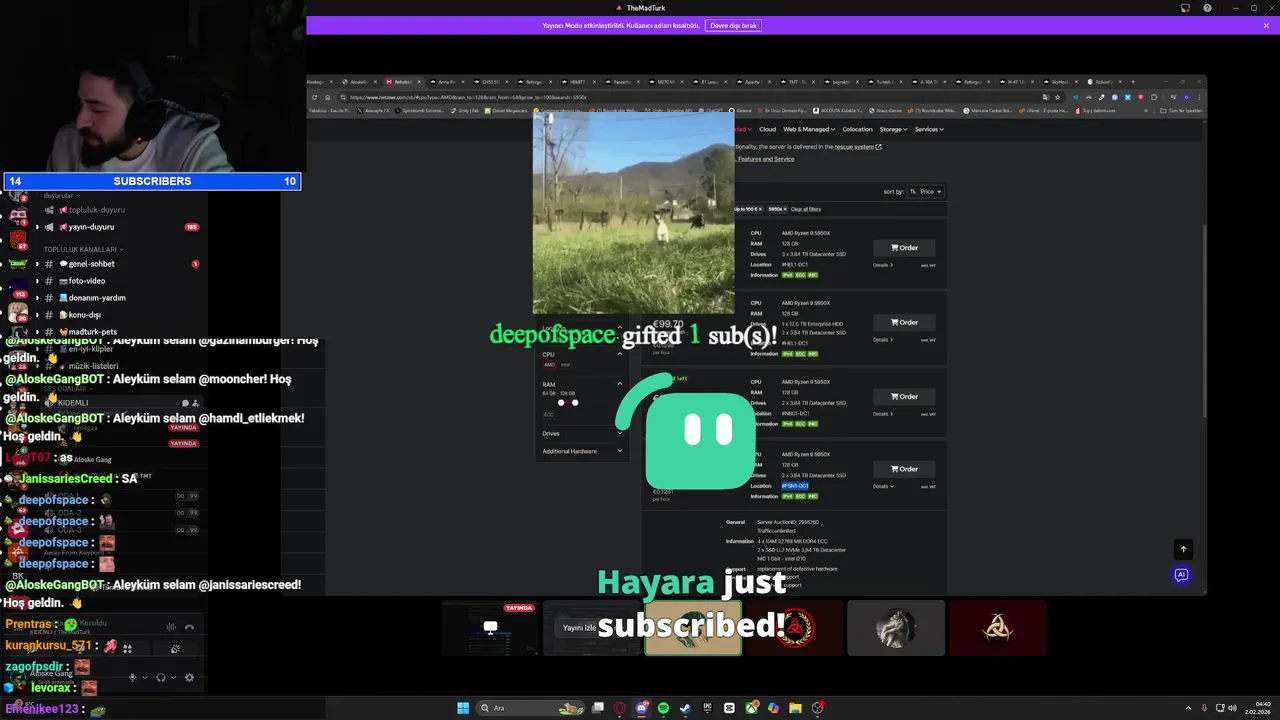Click the Devre dışı bırak button

point(733,25)
